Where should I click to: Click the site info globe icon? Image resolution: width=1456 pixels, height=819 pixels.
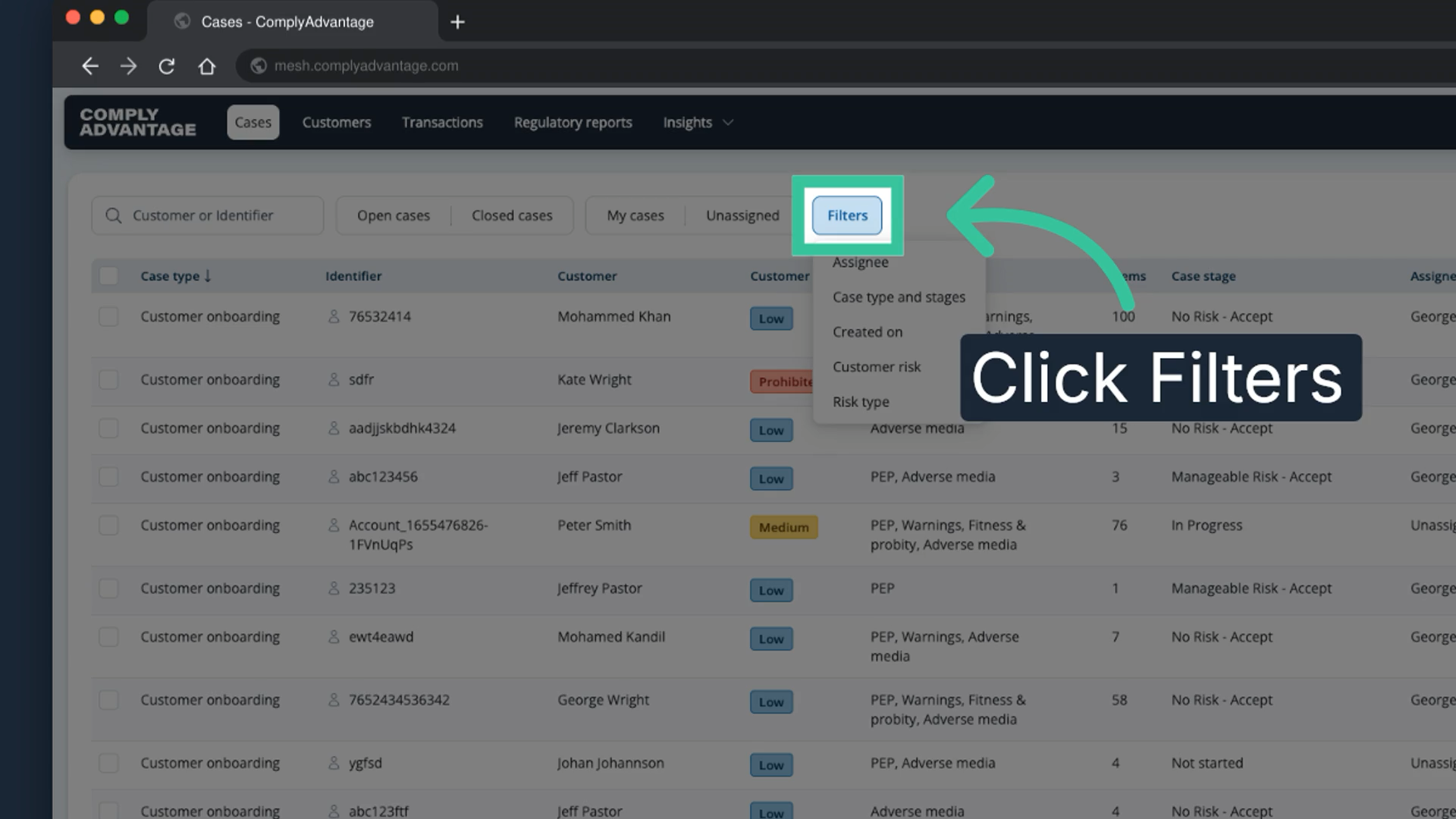tap(259, 66)
